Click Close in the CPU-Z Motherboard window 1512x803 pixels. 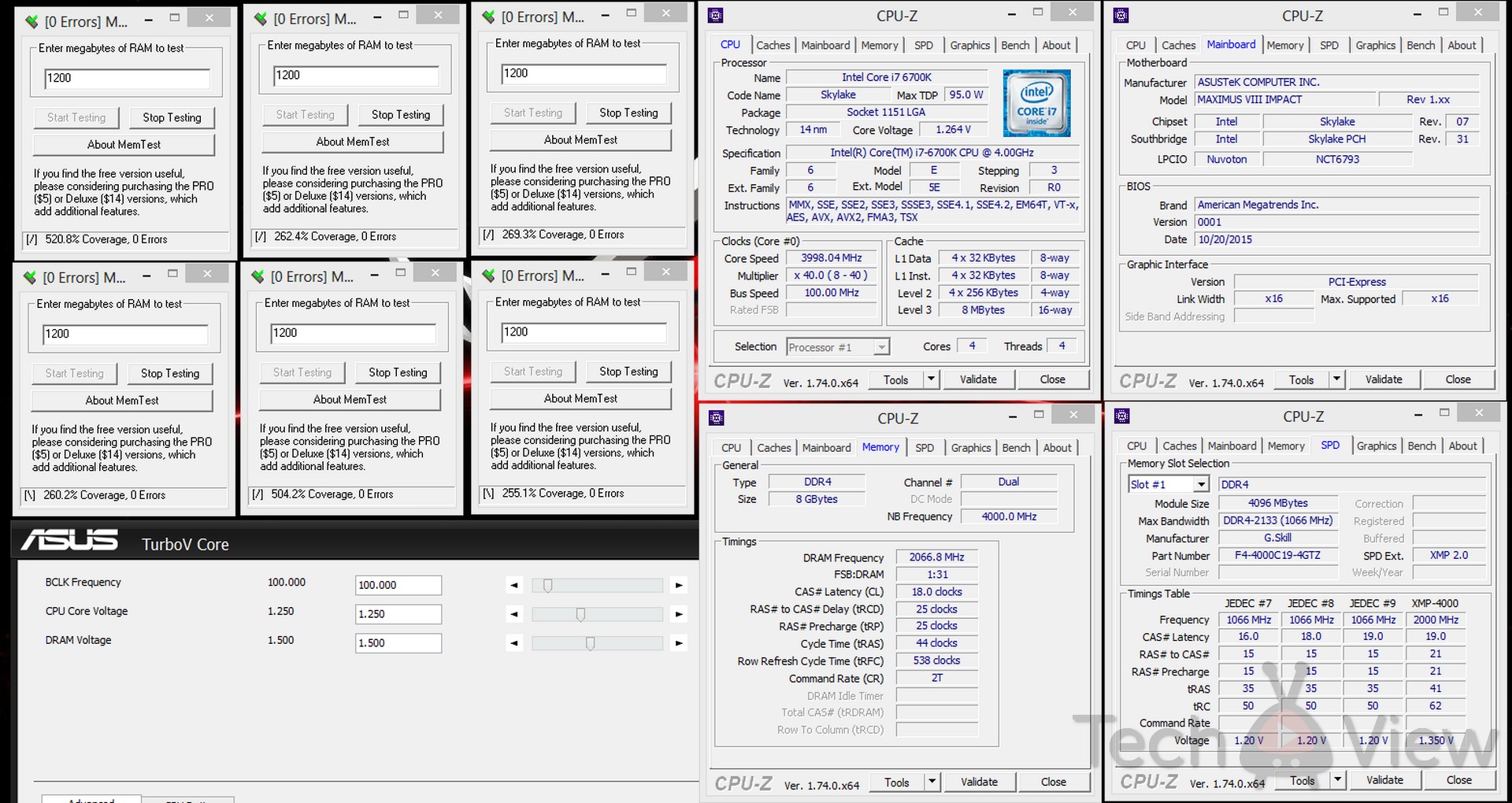[1458, 379]
